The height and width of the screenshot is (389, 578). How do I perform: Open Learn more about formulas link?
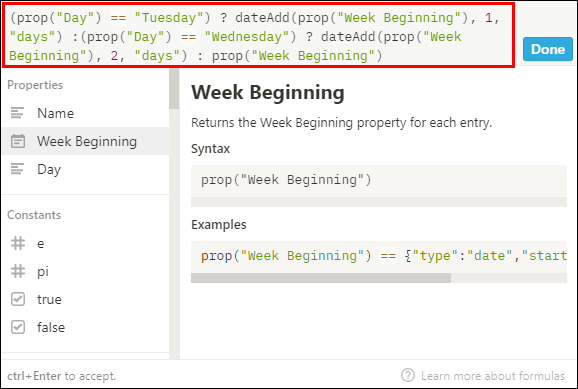tap(493, 376)
